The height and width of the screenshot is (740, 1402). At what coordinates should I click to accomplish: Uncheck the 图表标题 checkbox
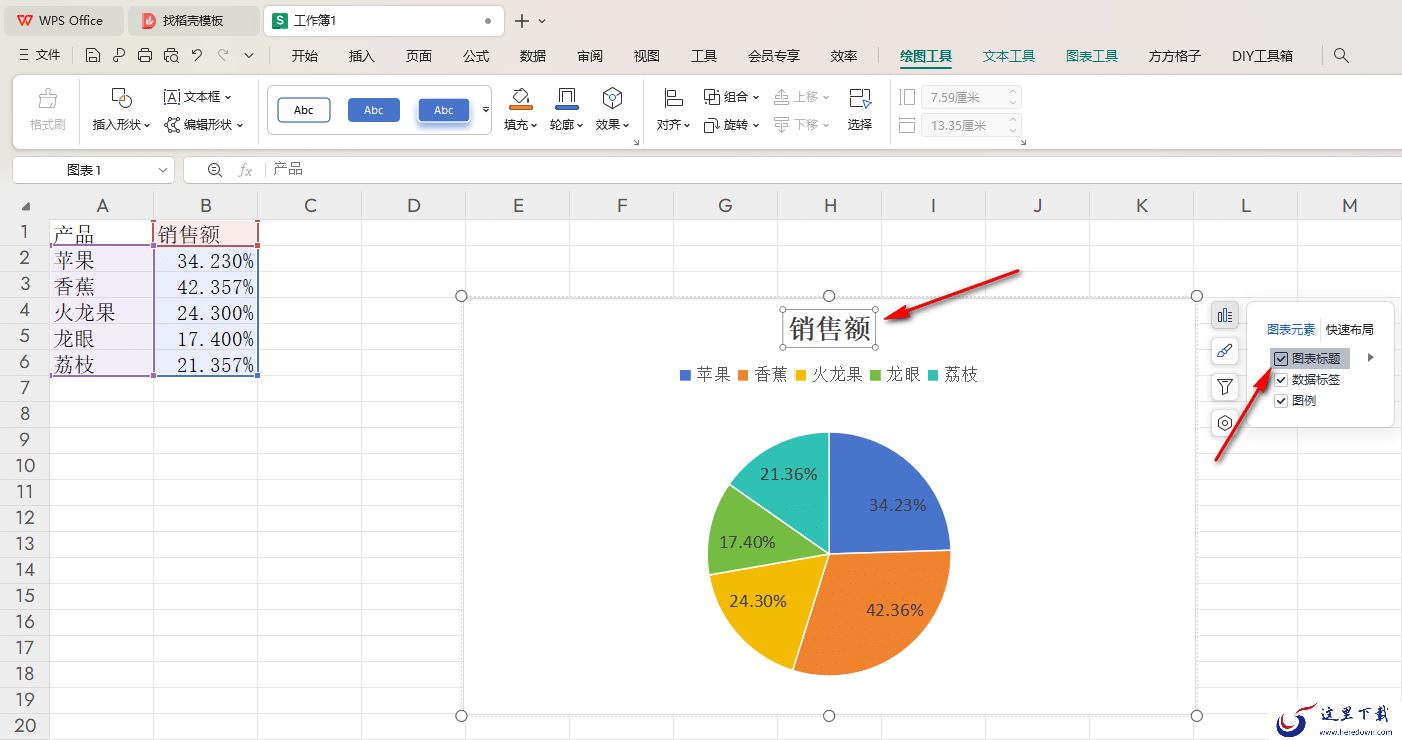pos(1281,358)
